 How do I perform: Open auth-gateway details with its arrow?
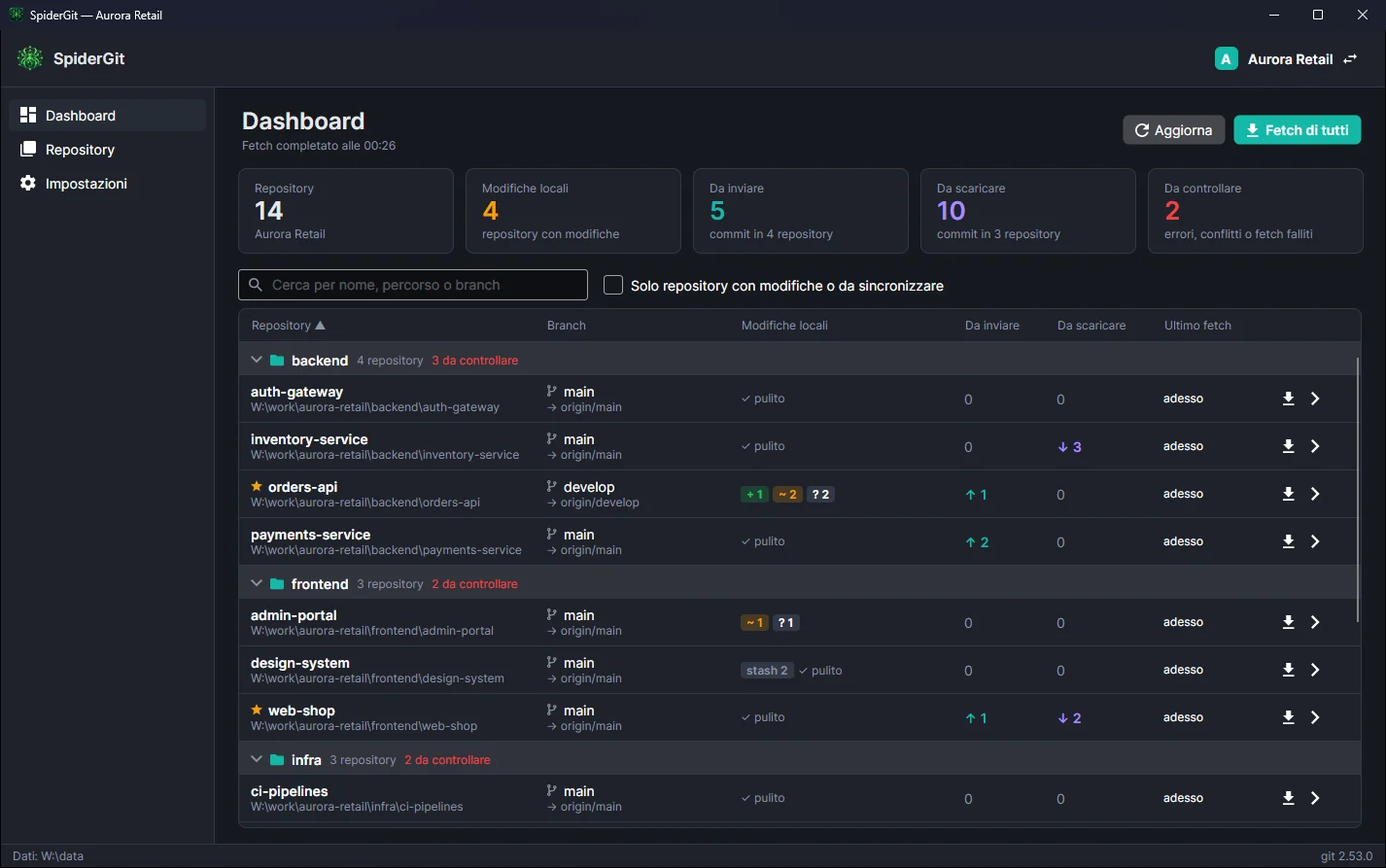coord(1315,399)
